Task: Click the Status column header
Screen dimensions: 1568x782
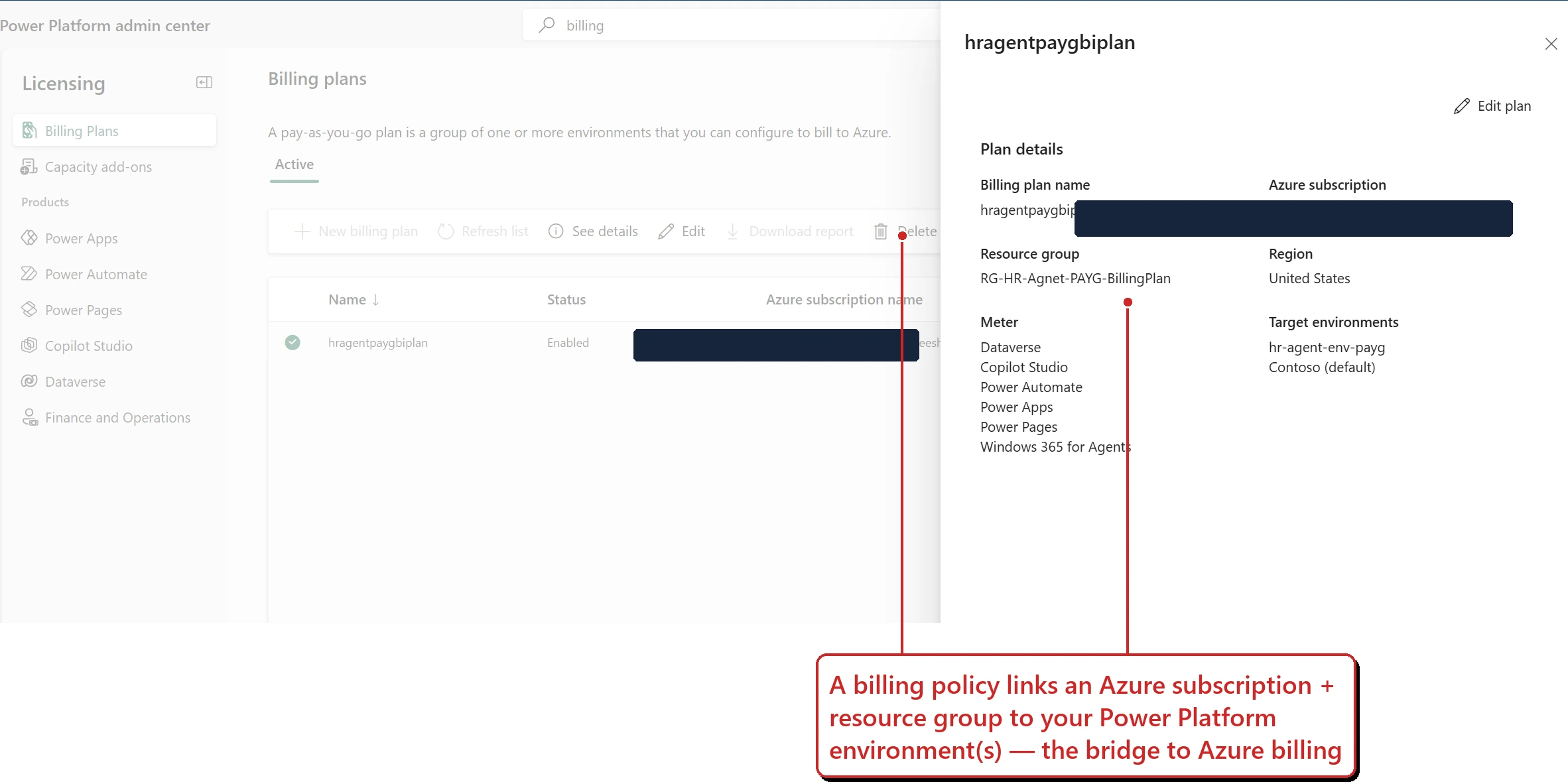Action: [566, 300]
